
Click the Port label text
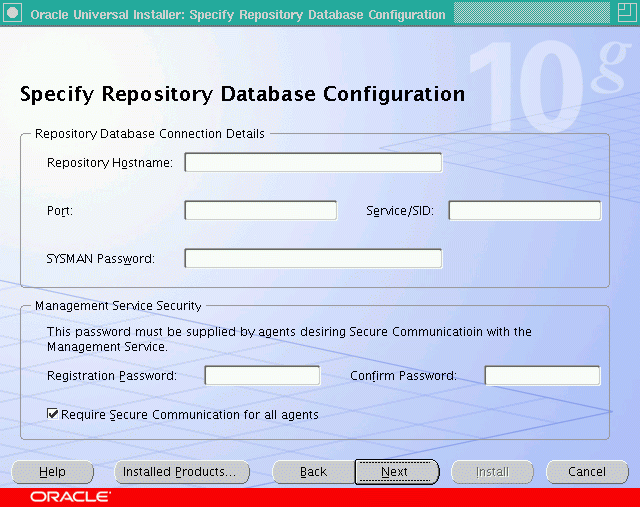60,211
